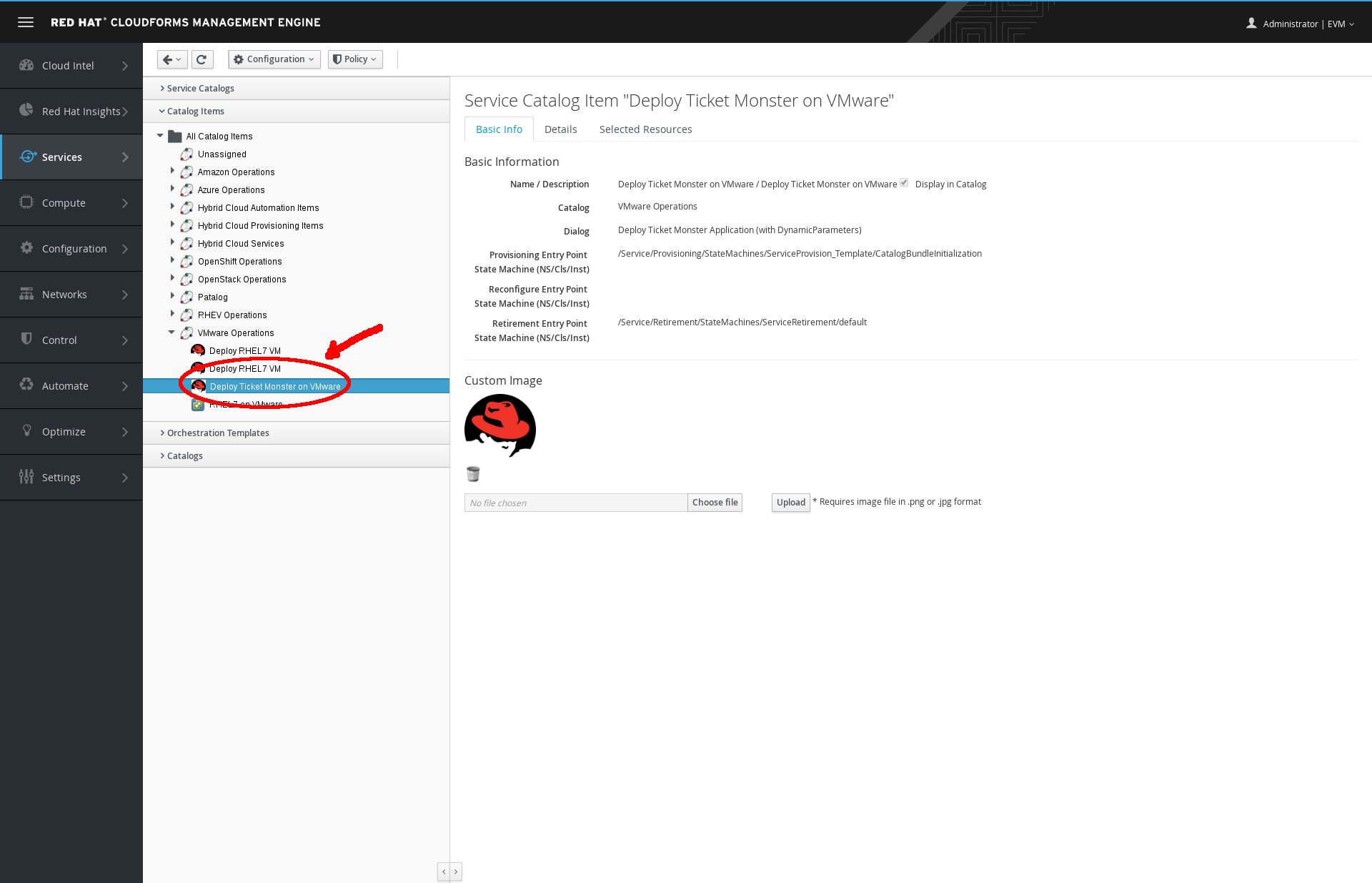This screenshot has width=1372, height=883.
Task: Click the Unassigned catalog icon
Action: click(x=187, y=154)
